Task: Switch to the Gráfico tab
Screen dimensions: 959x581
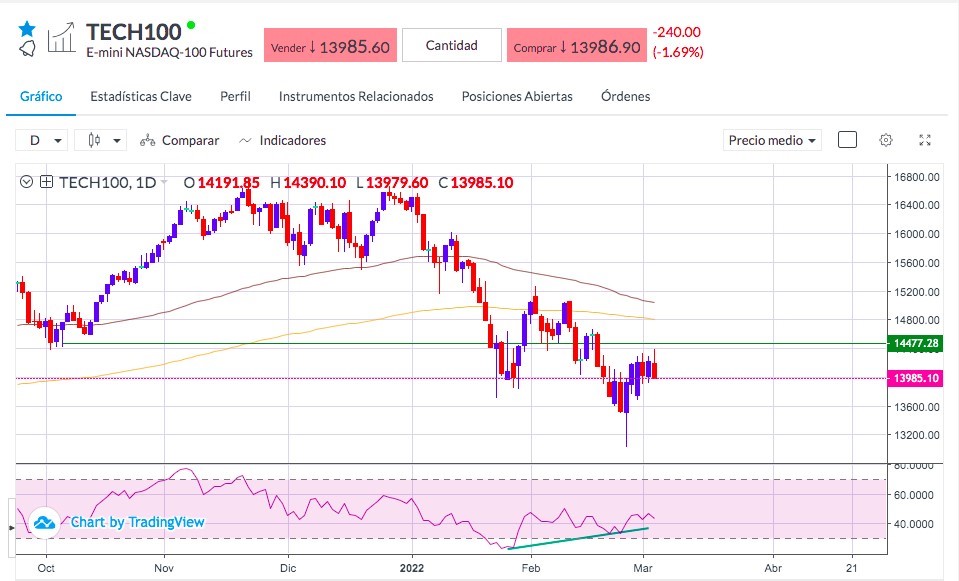Action: pos(41,96)
